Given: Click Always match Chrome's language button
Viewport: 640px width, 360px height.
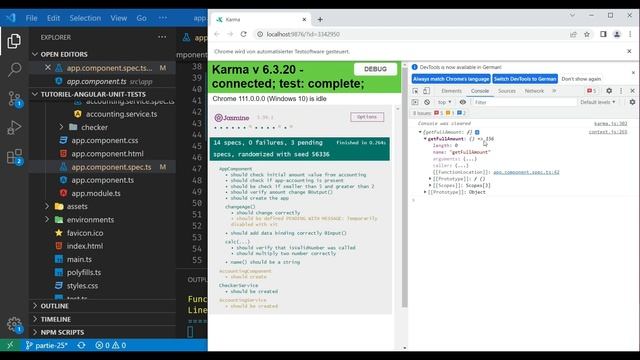Looking at the screenshot, I should 451,79.
